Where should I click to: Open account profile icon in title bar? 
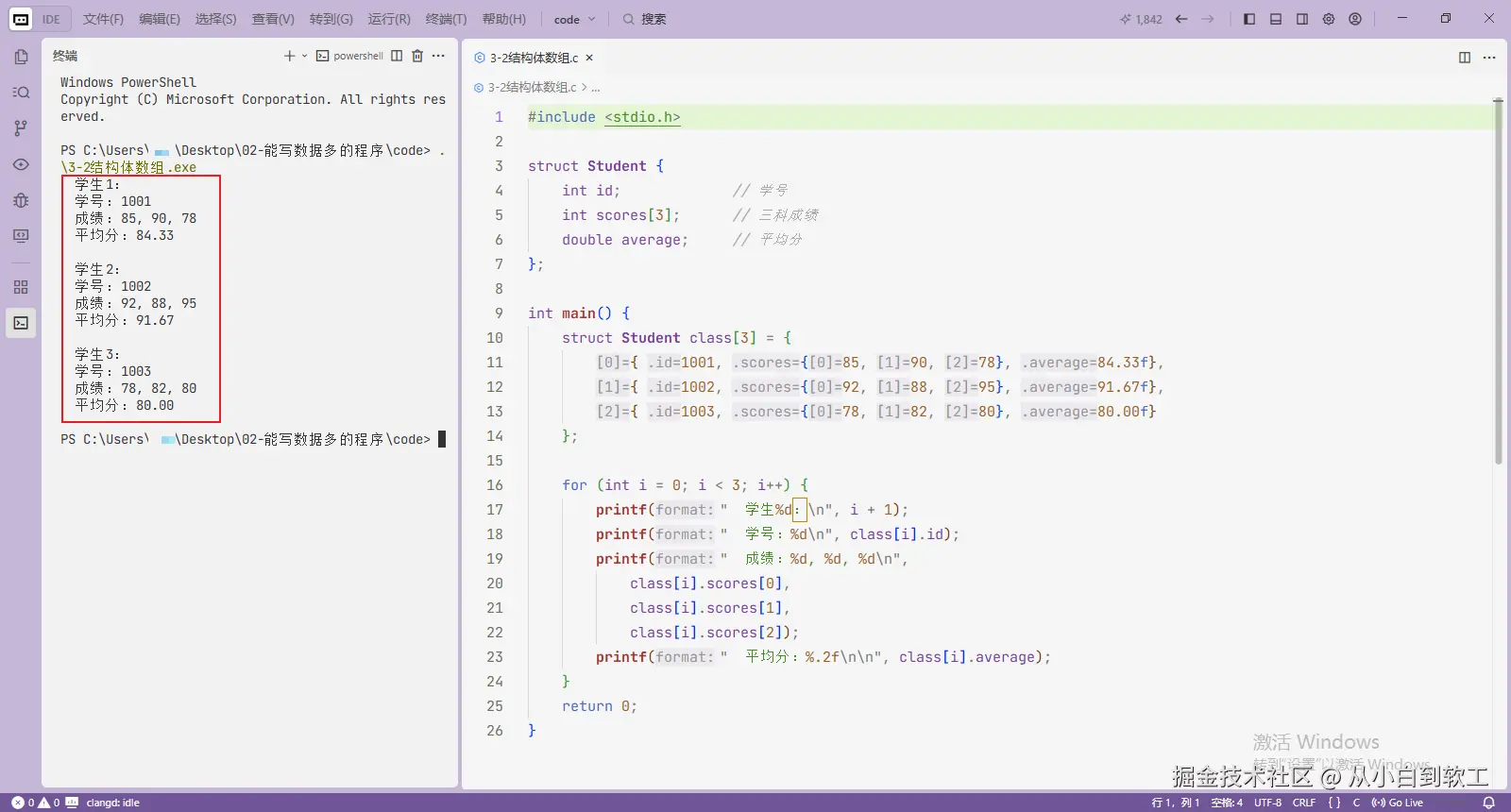[x=1355, y=19]
